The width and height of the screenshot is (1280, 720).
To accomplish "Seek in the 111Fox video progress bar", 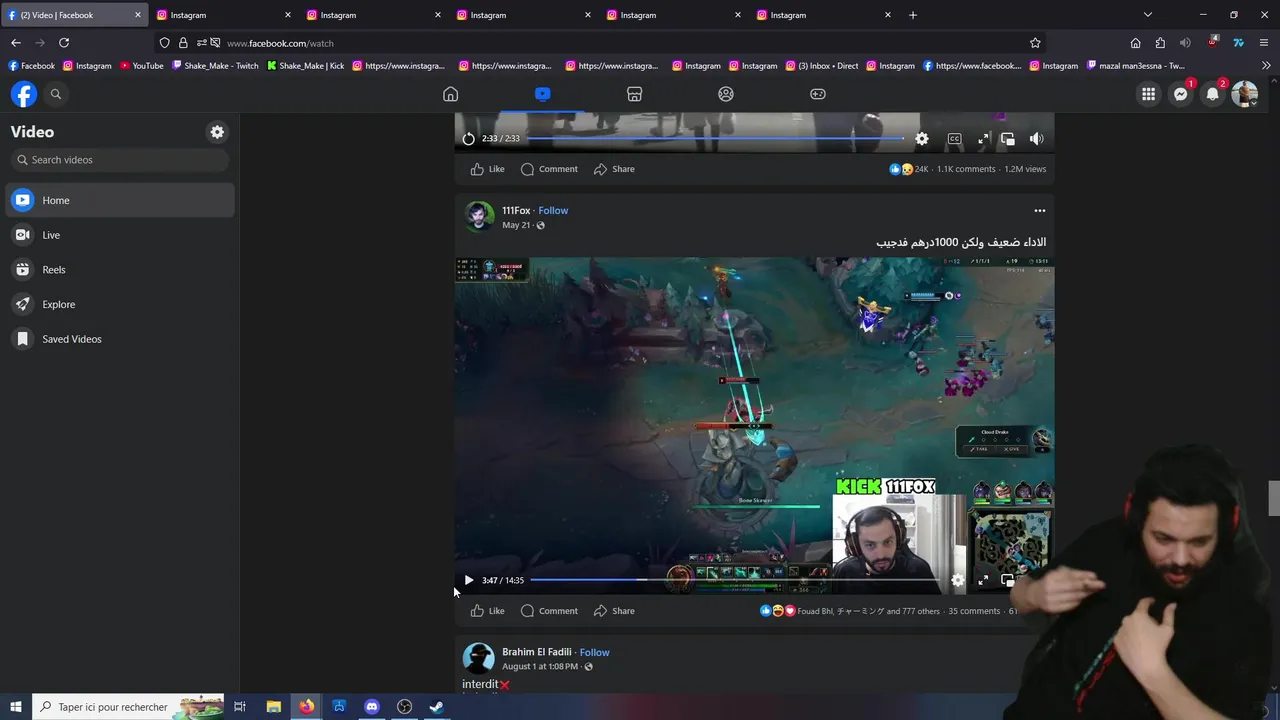I will (x=735, y=580).
